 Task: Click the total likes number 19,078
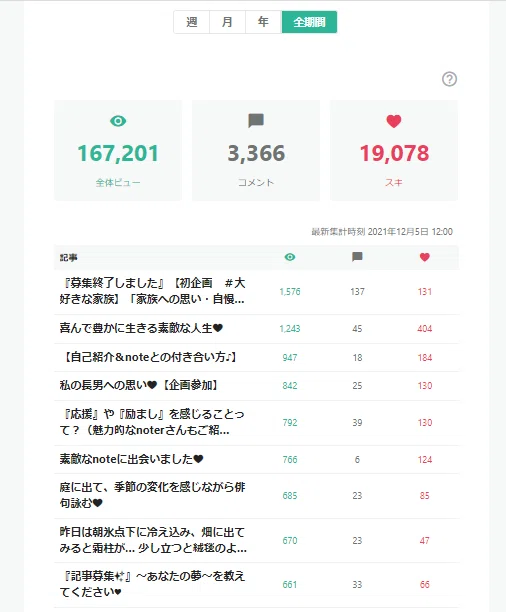pos(394,153)
